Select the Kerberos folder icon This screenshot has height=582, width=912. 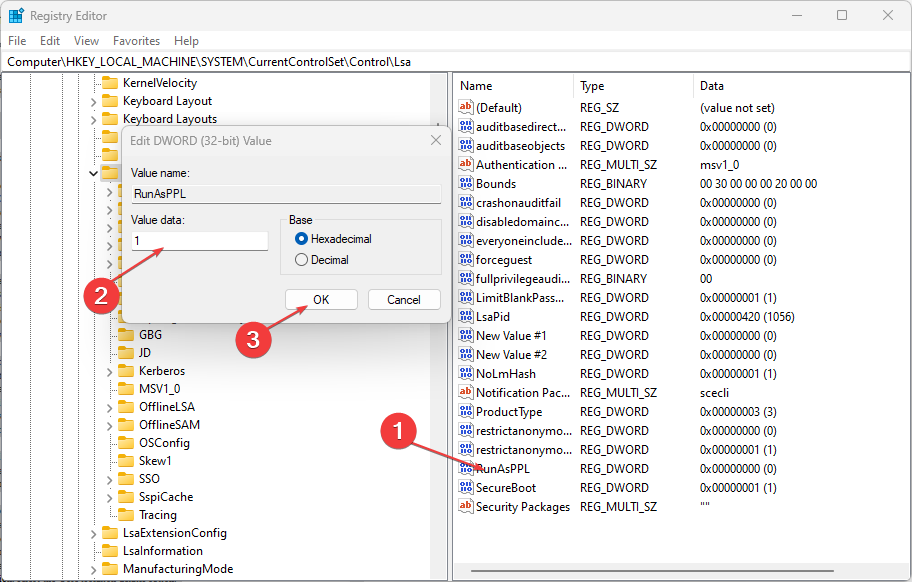pyautogui.click(x=125, y=371)
